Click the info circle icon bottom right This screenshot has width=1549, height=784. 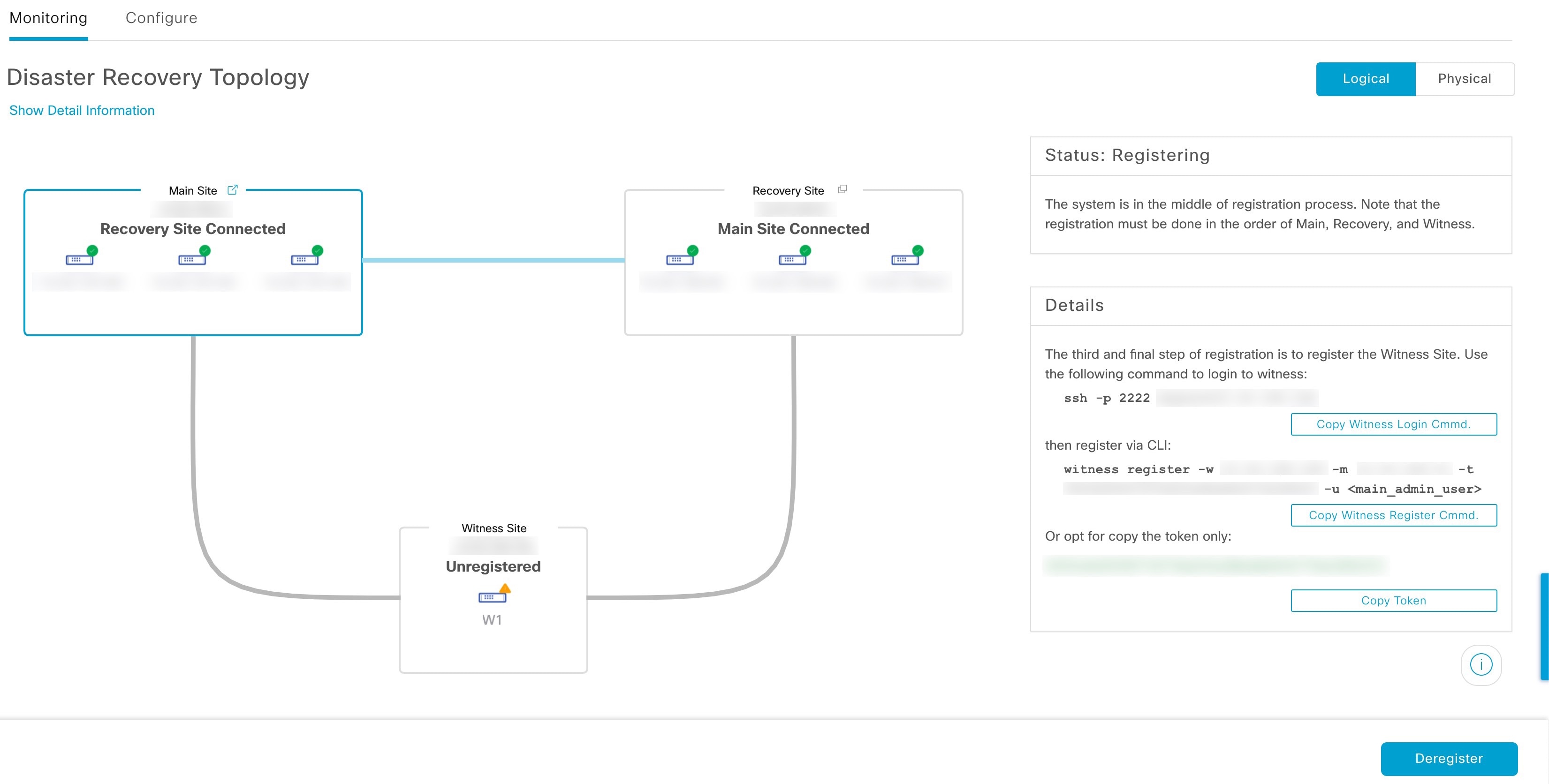pos(1482,664)
